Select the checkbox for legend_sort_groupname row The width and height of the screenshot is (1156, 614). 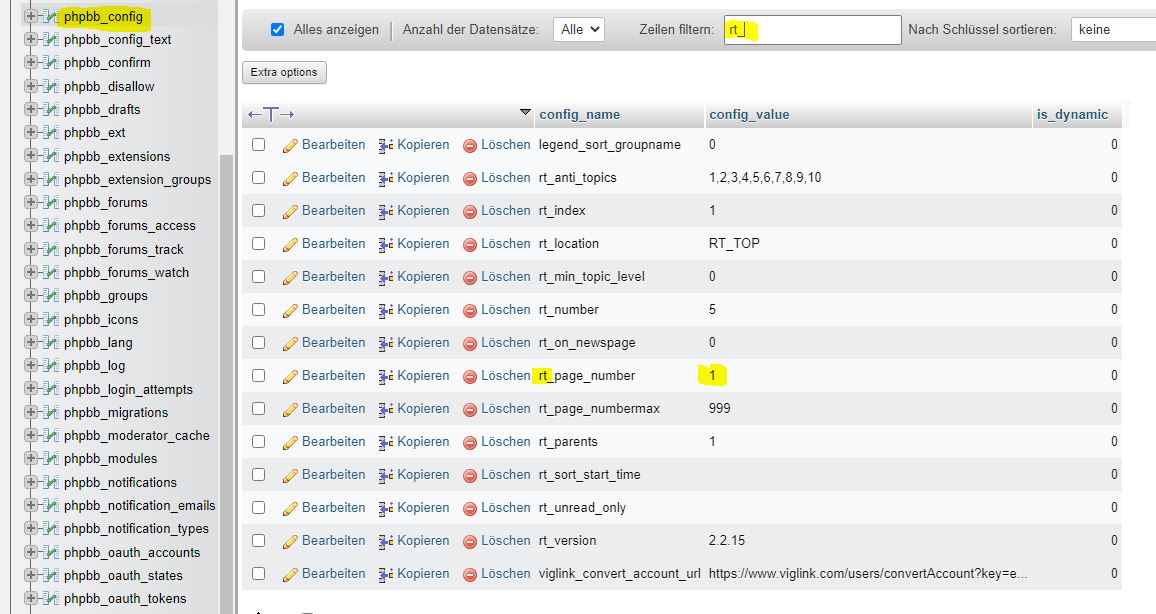(x=259, y=145)
